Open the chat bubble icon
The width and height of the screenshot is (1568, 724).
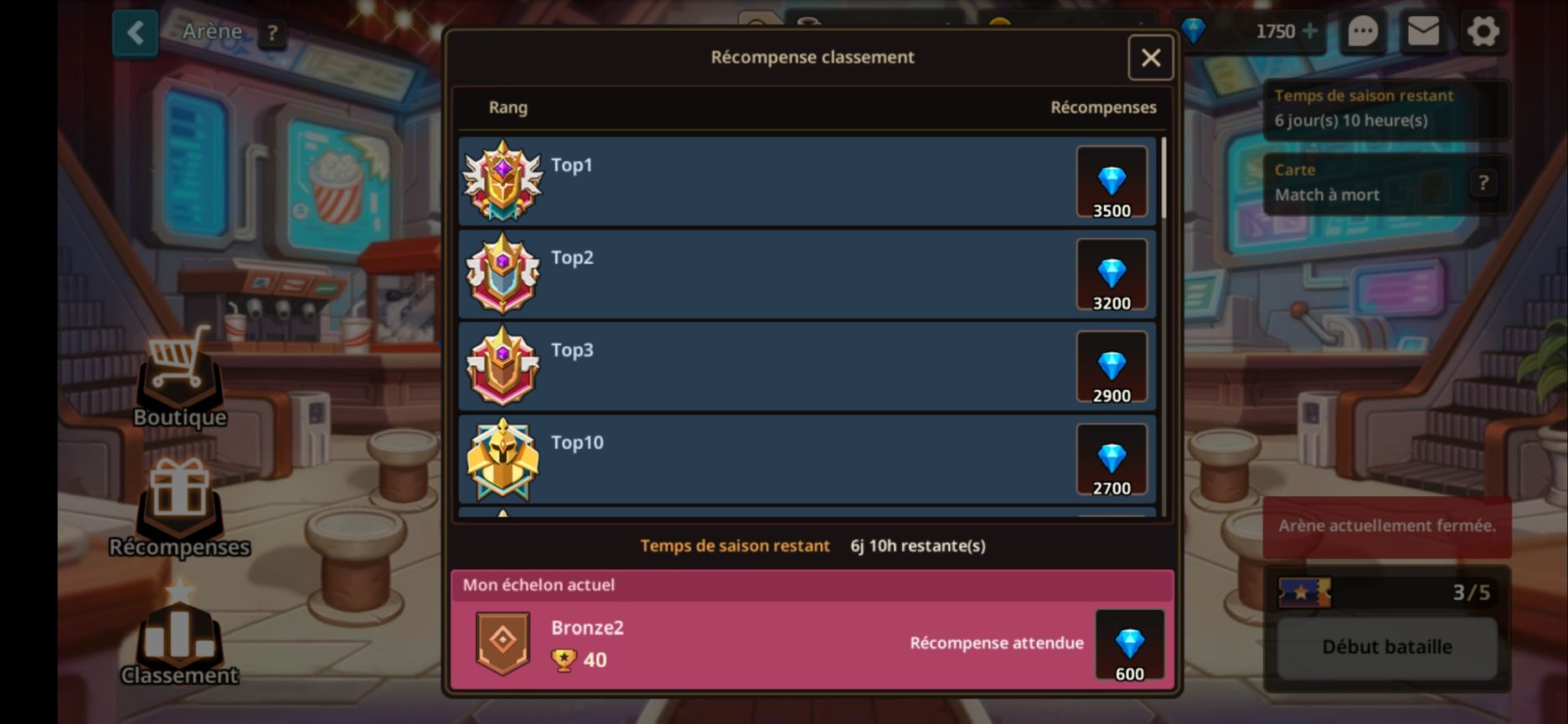coord(1363,32)
